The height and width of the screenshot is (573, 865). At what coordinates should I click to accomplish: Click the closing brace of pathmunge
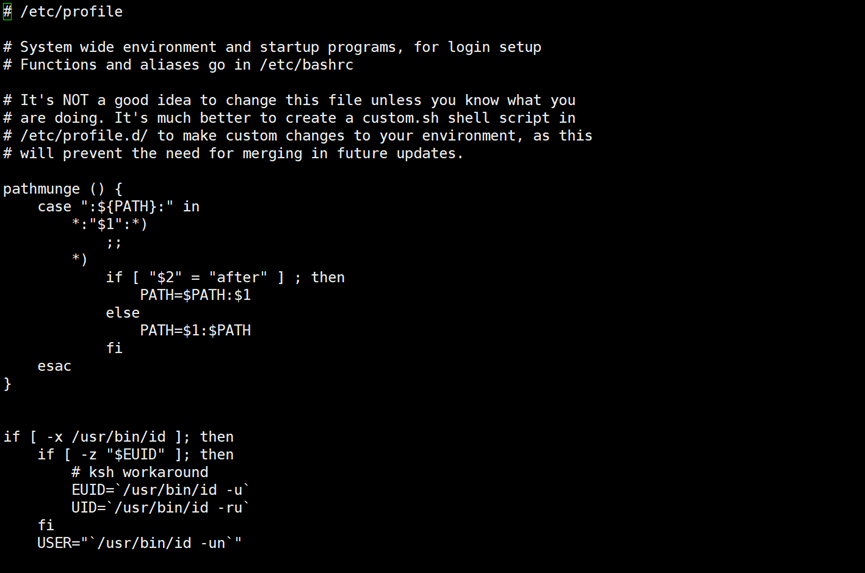7,384
